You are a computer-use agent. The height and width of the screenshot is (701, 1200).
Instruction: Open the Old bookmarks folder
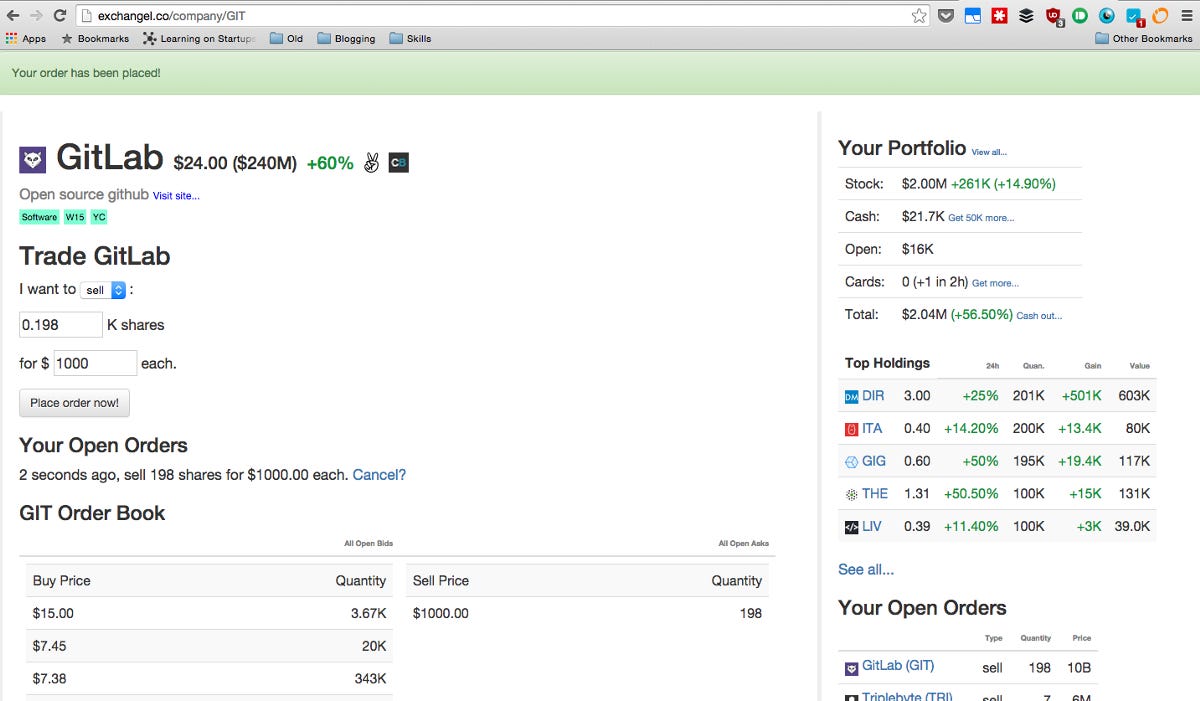(x=286, y=39)
